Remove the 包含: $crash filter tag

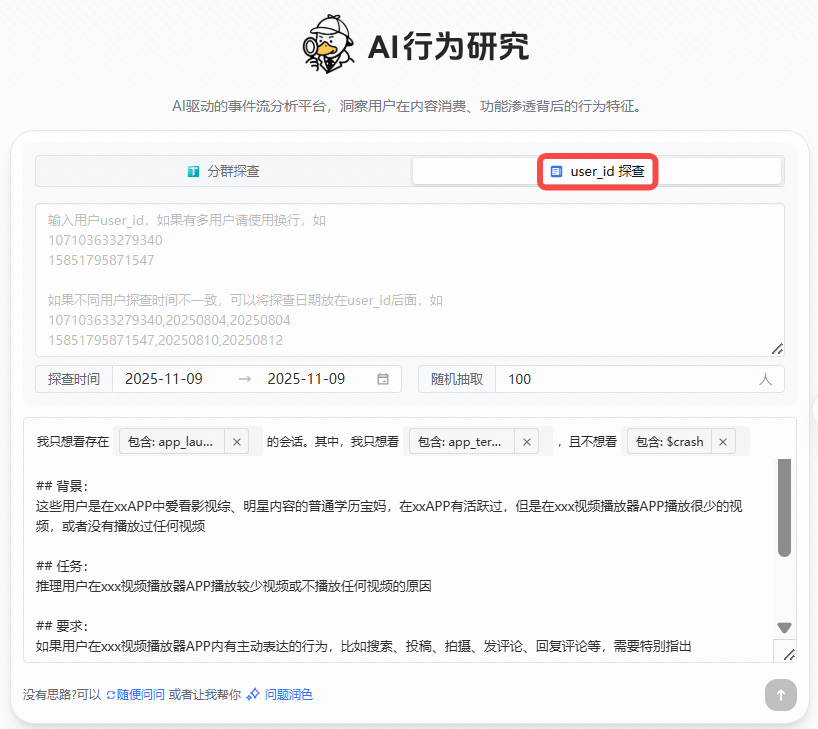723,441
